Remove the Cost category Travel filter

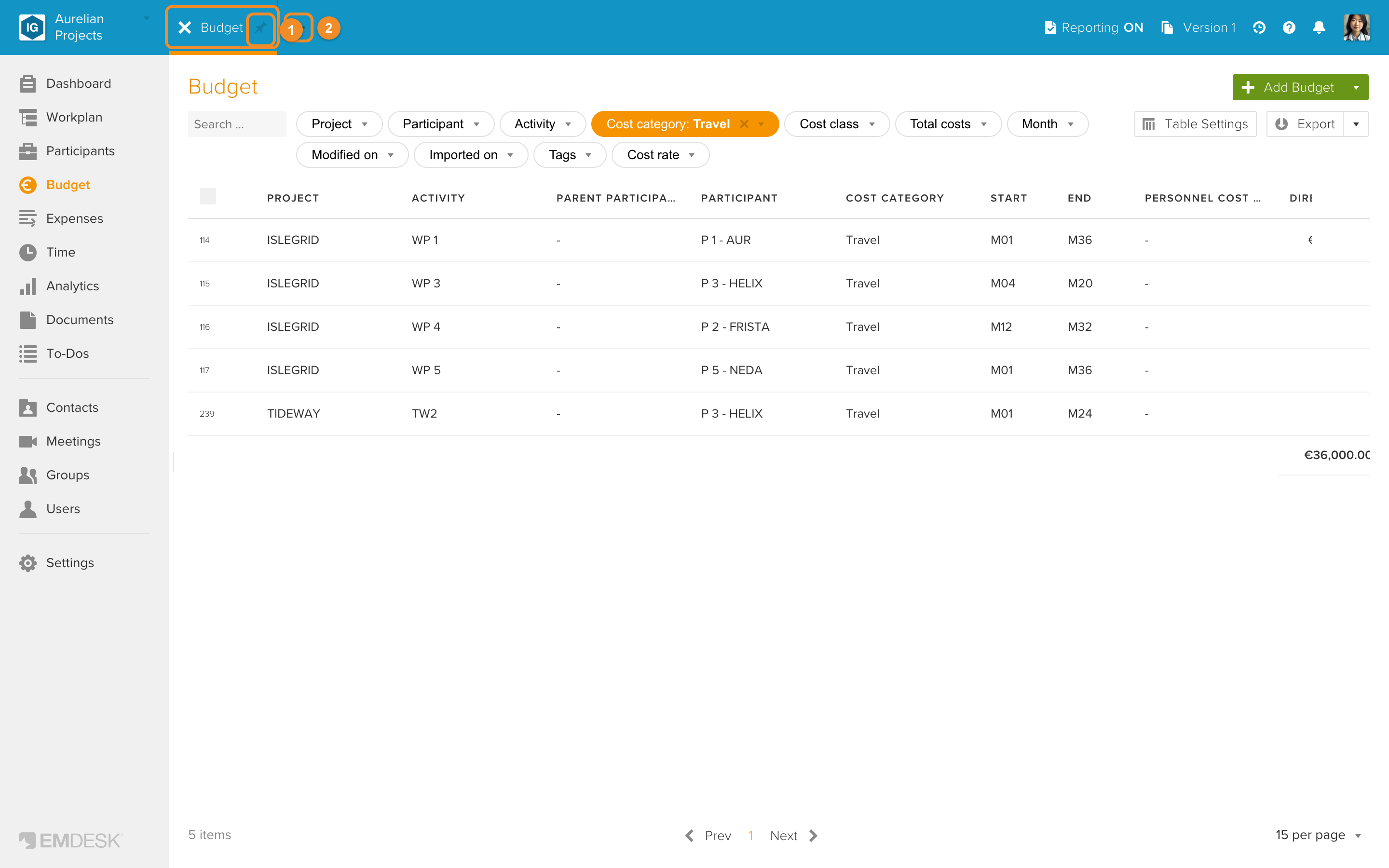pyautogui.click(x=744, y=124)
